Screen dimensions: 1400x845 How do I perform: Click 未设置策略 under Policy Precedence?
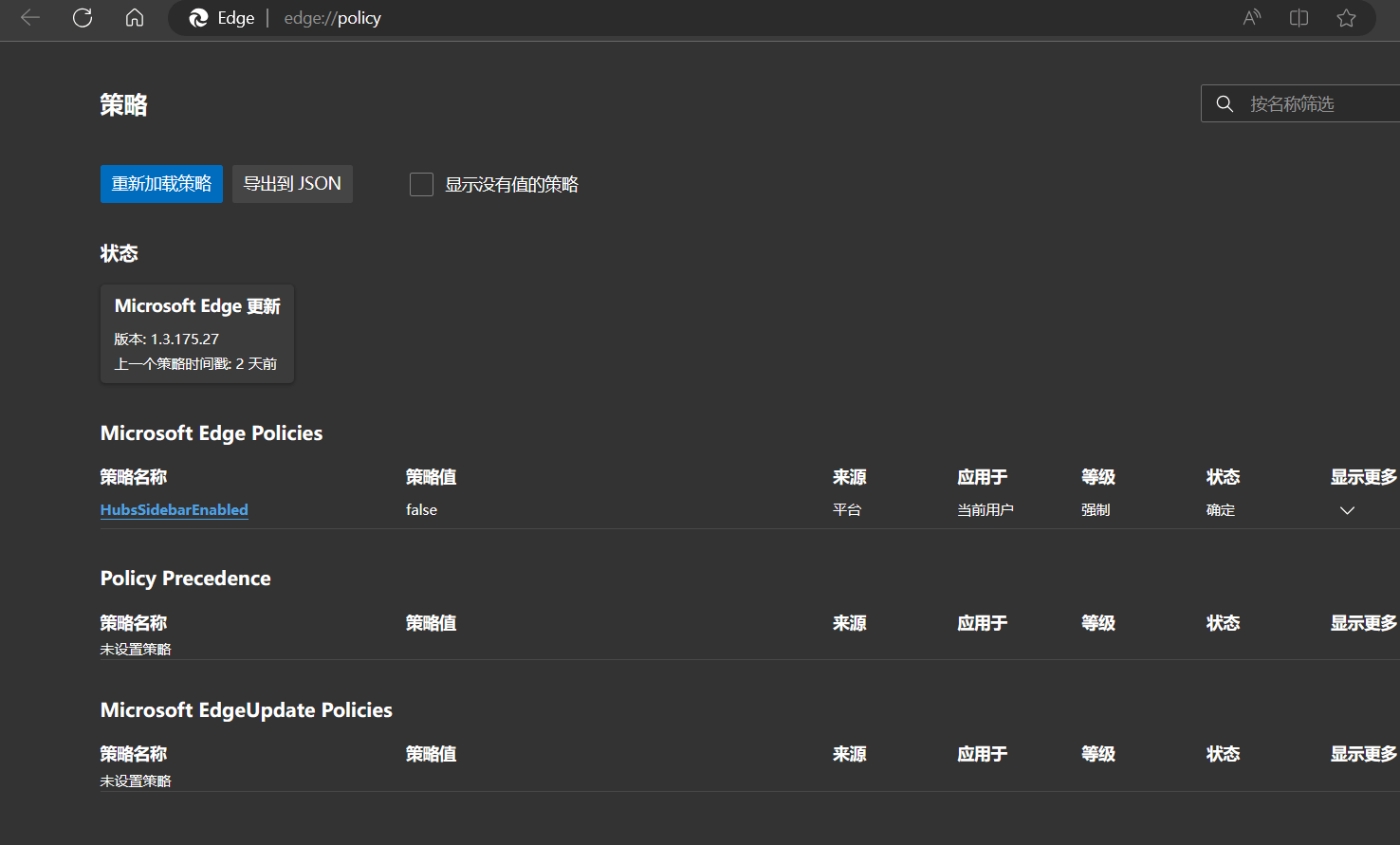point(136,650)
